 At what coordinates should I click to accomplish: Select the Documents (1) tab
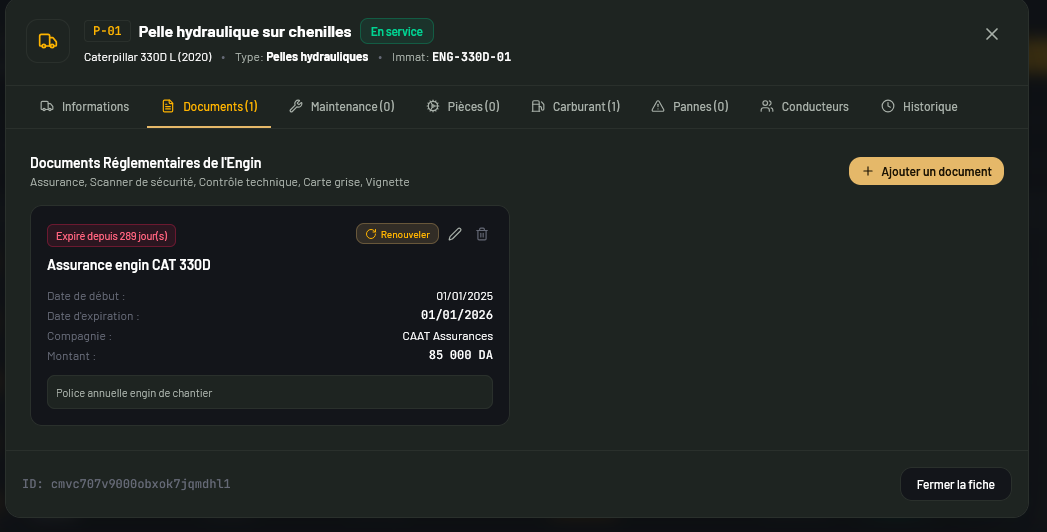(209, 107)
